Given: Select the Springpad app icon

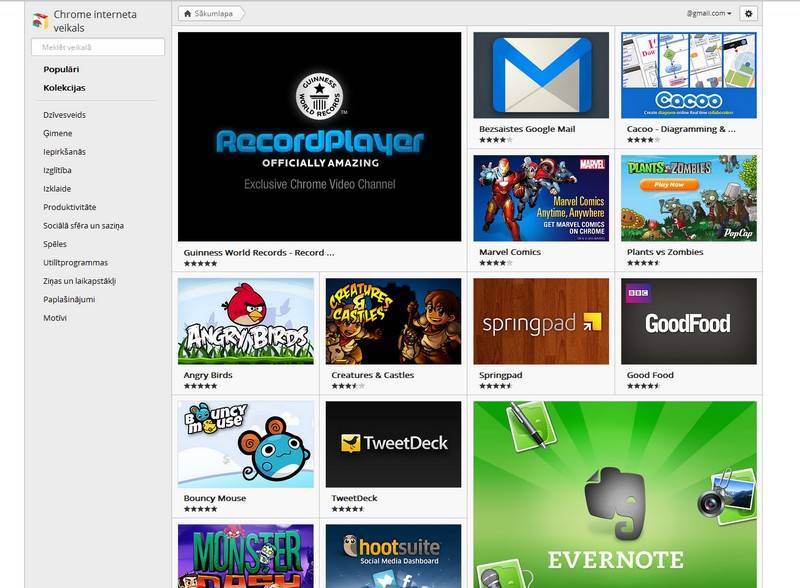Looking at the screenshot, I should pyautogui.click(x=541, y=321).
